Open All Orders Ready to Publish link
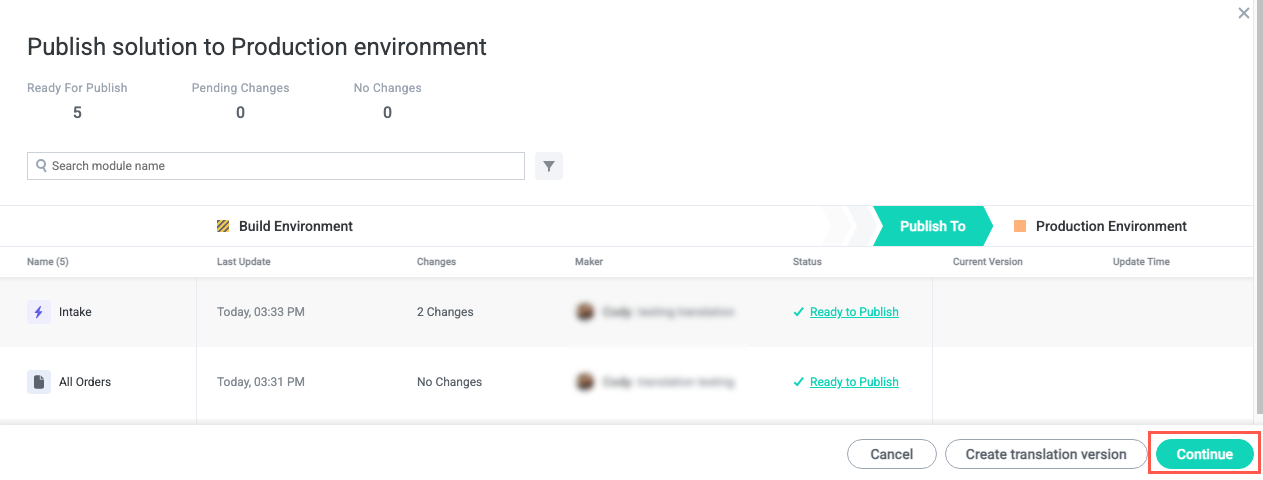The height and width of the screenshot is (480, 1263). tap(854, 382)
